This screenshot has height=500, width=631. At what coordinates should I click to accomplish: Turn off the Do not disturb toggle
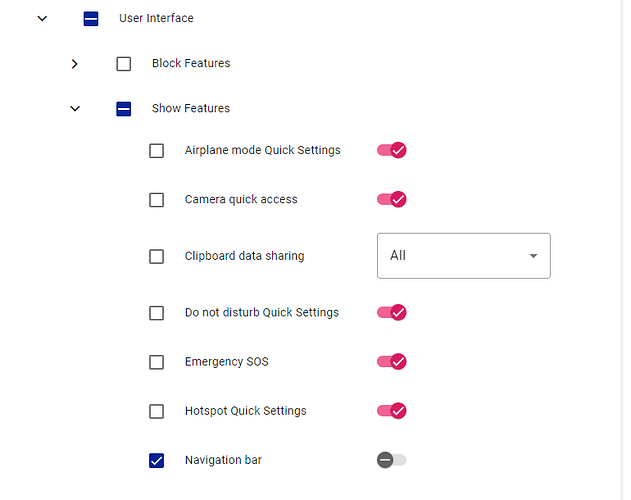click(392, 312)
